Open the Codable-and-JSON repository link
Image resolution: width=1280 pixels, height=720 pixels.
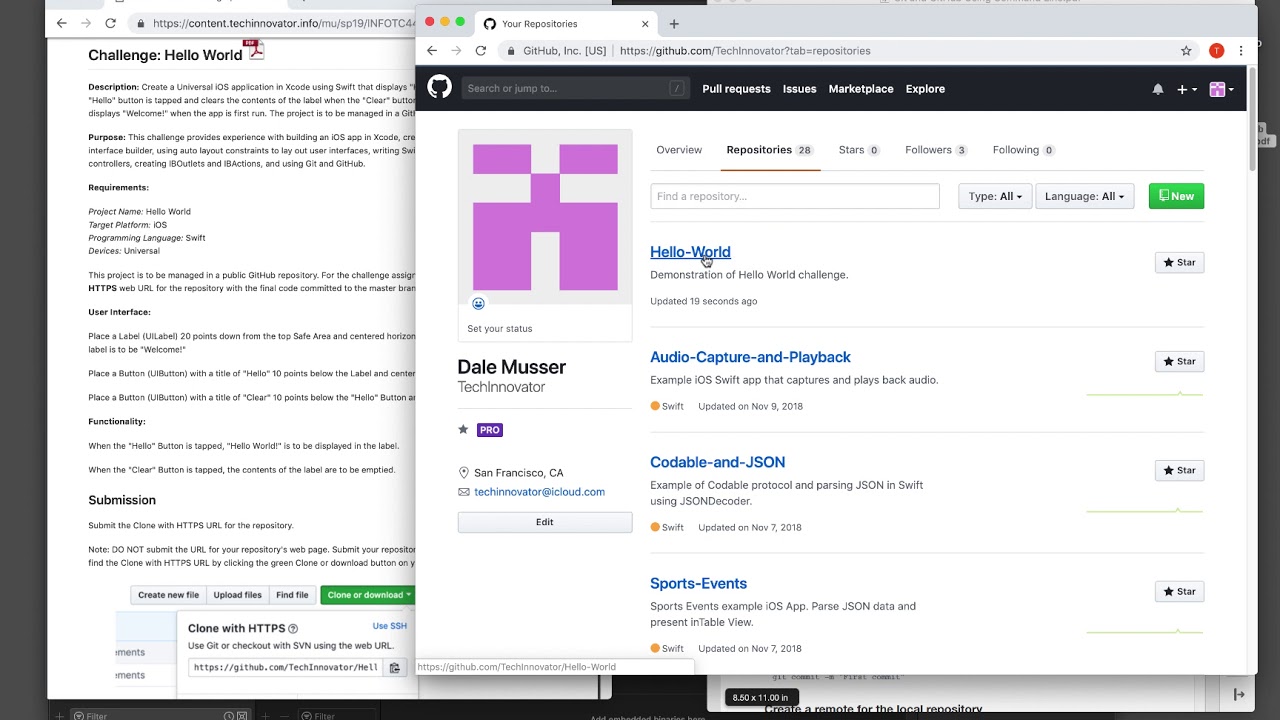coord(717,462)
